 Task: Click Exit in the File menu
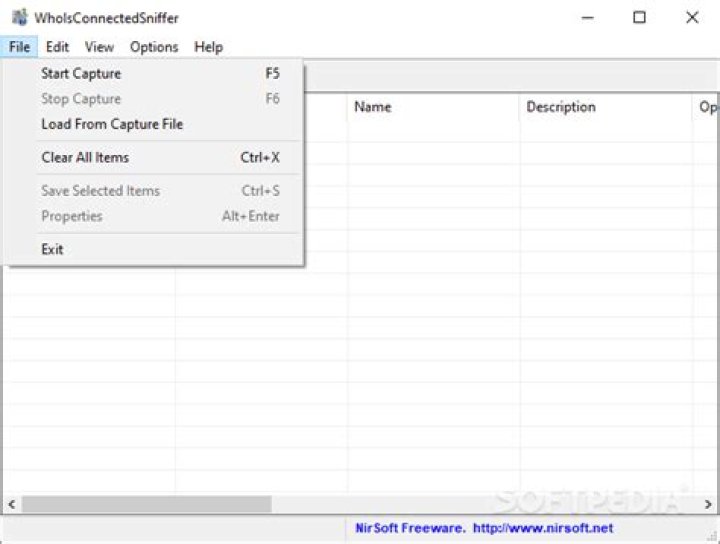click(x=52, y=249)
